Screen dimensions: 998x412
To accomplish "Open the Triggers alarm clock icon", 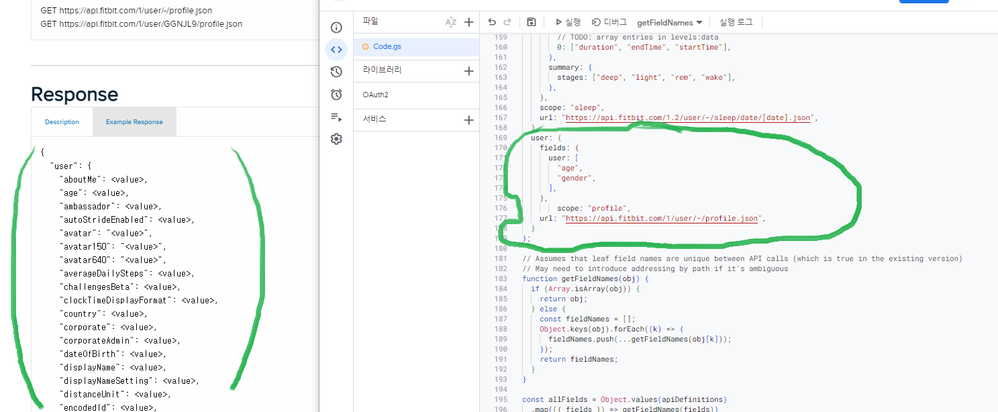I will click(x=336, y=95).
